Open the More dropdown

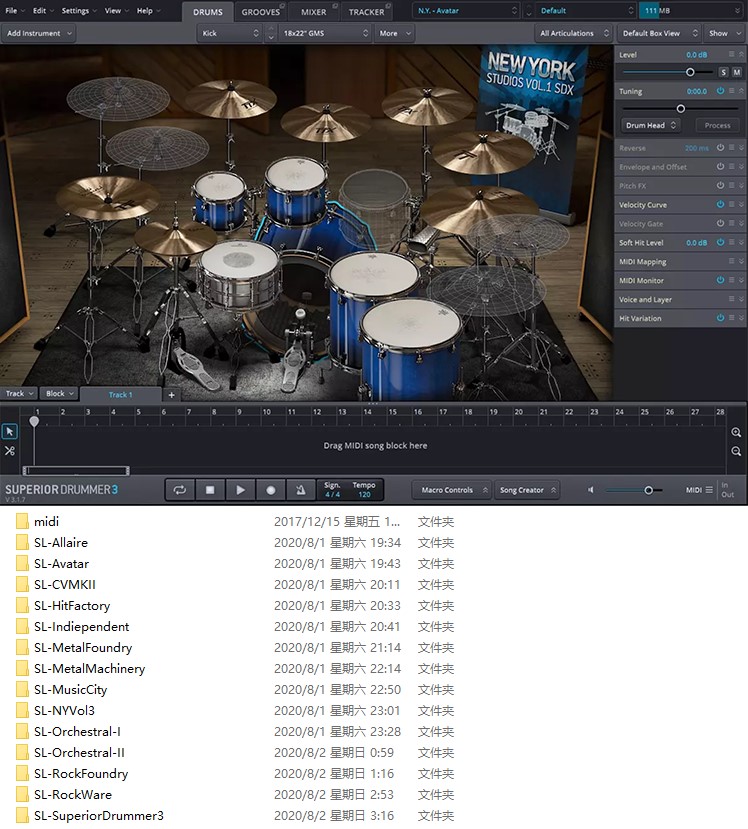click(x=394, y=33)
